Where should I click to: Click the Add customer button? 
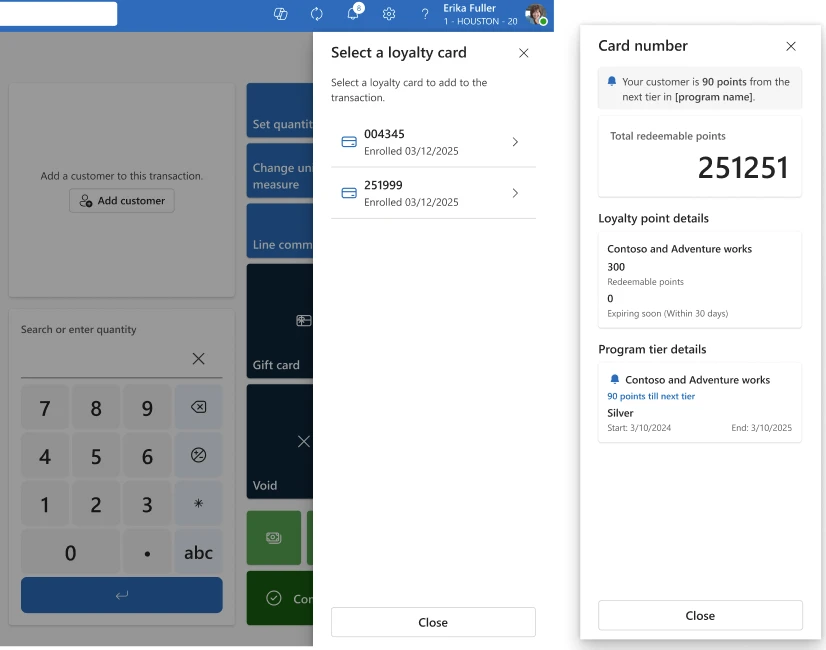tap(121, 200)
